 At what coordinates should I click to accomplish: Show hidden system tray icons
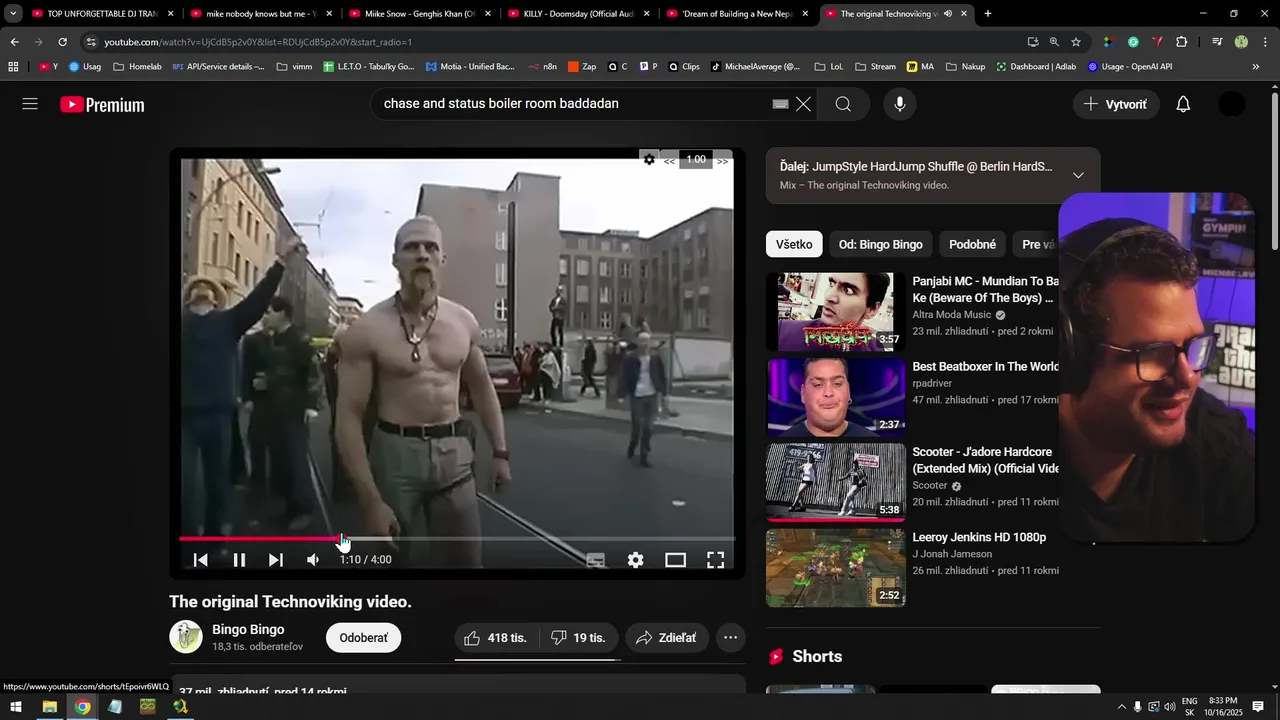pyautogui.click(x=1120, y=707)
